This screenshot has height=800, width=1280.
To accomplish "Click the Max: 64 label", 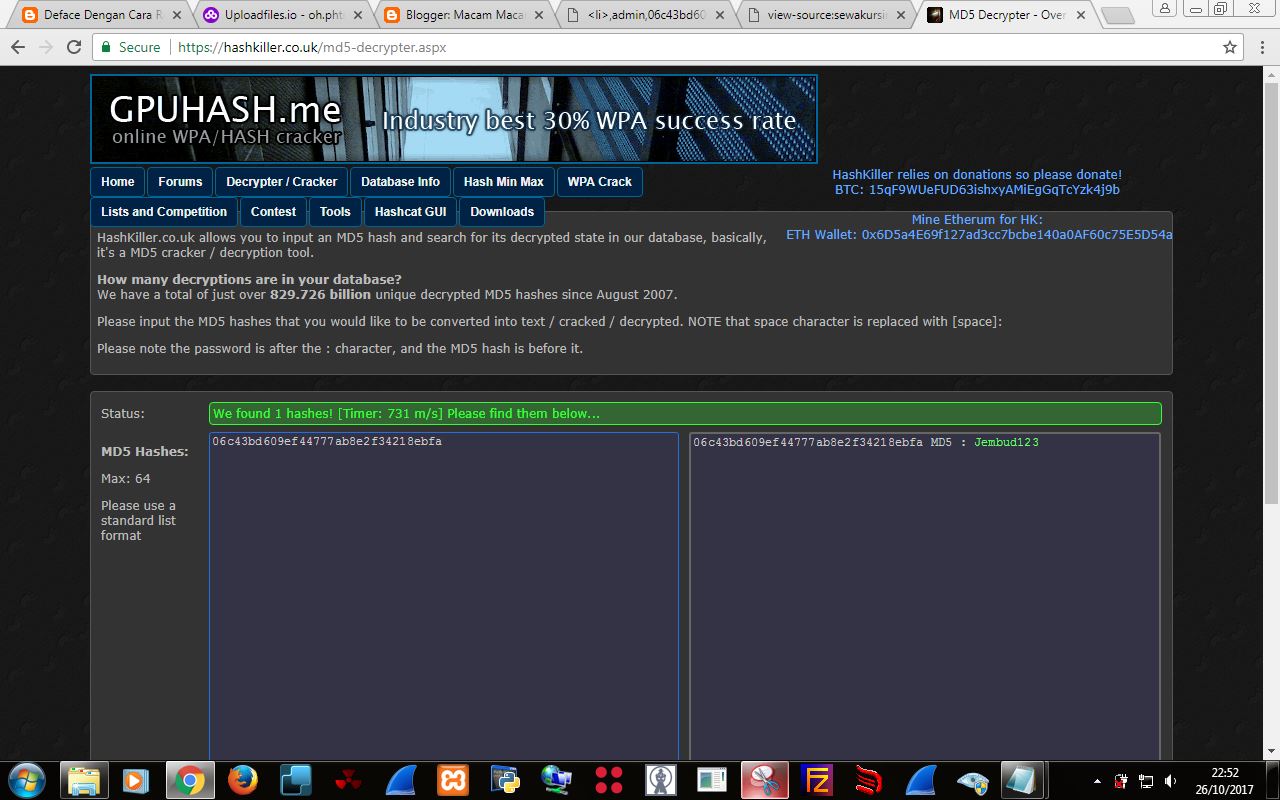I will click(x=126, y=478).
